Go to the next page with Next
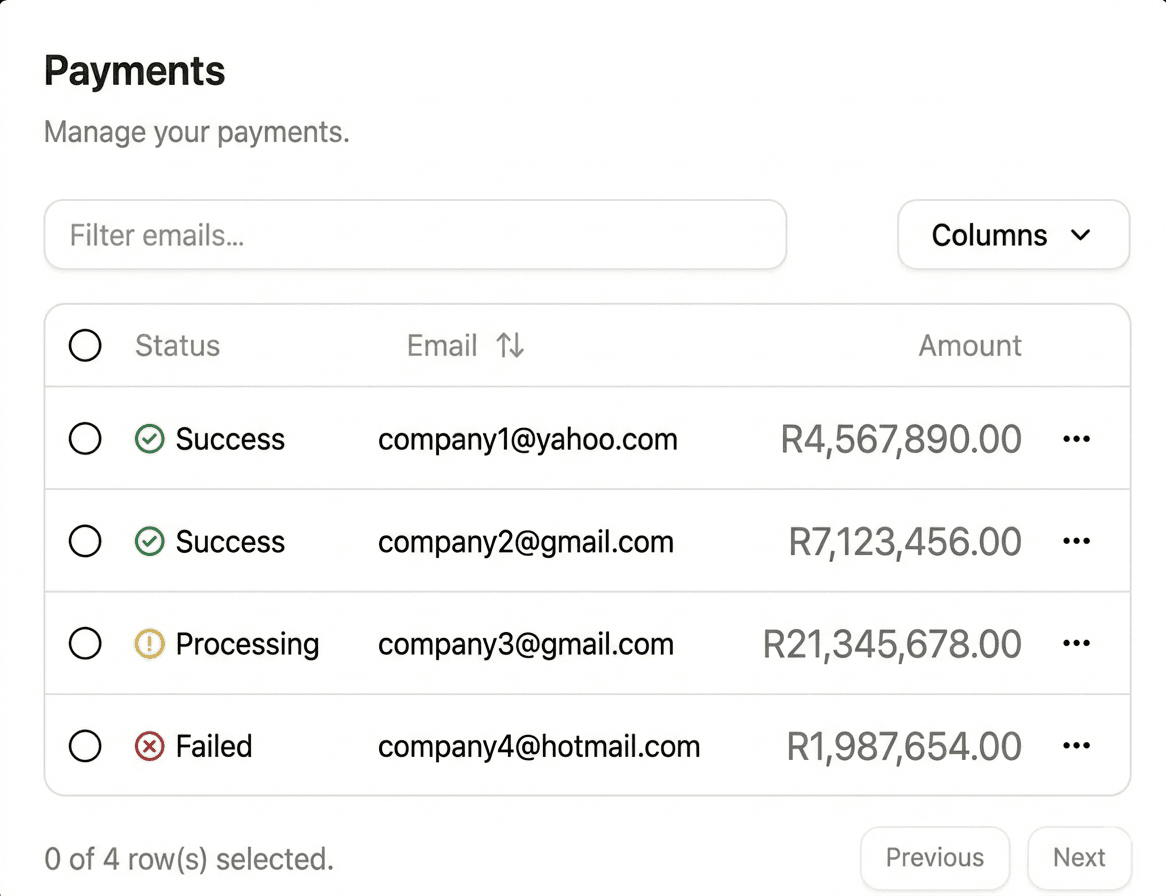The width and height of the screenshot is (1166, 896). point(1078,857)
